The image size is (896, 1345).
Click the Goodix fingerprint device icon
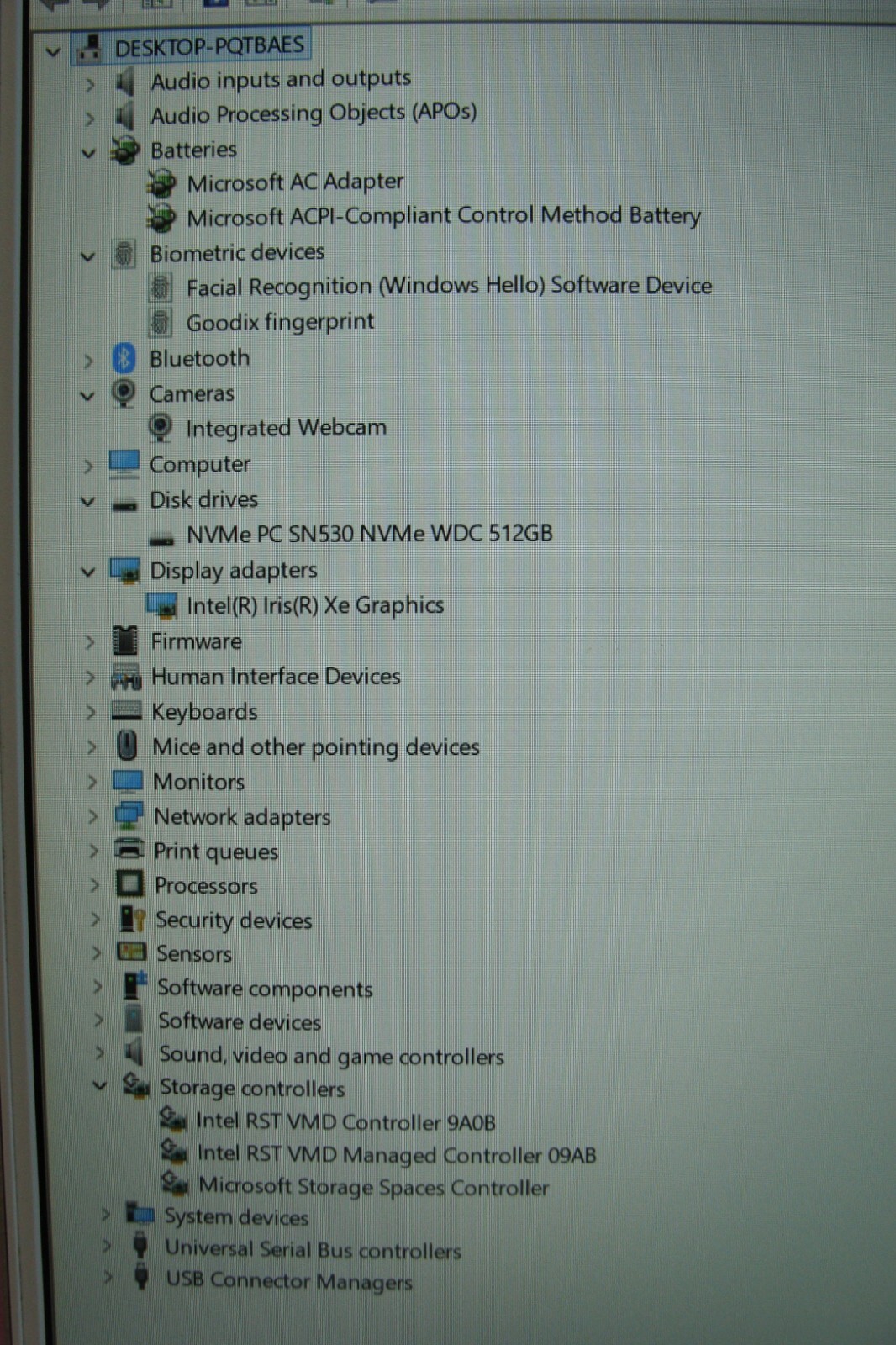tap(160, 323)
